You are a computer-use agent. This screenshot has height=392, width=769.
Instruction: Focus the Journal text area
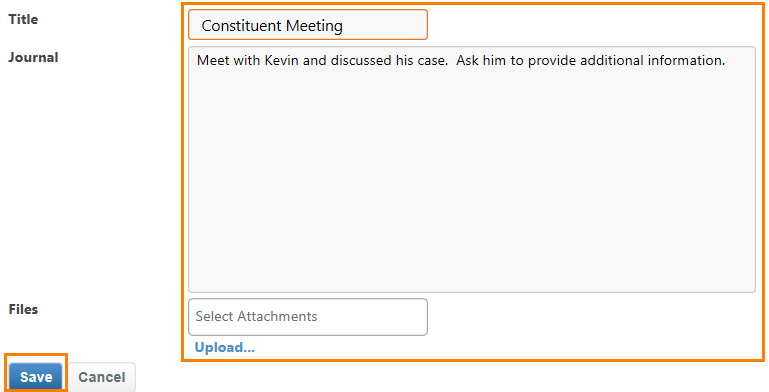point(472,170)
